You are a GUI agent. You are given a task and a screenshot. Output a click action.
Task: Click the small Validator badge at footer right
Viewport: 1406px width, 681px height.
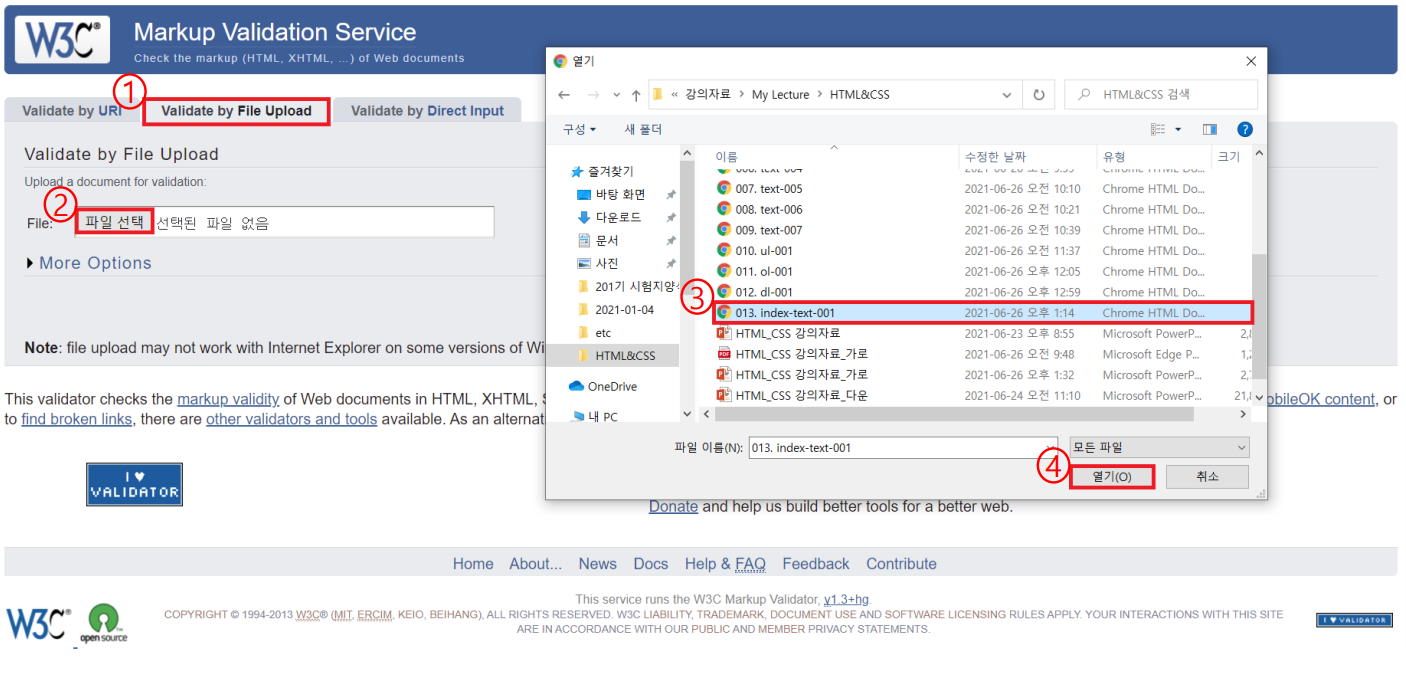point(1354,620)
